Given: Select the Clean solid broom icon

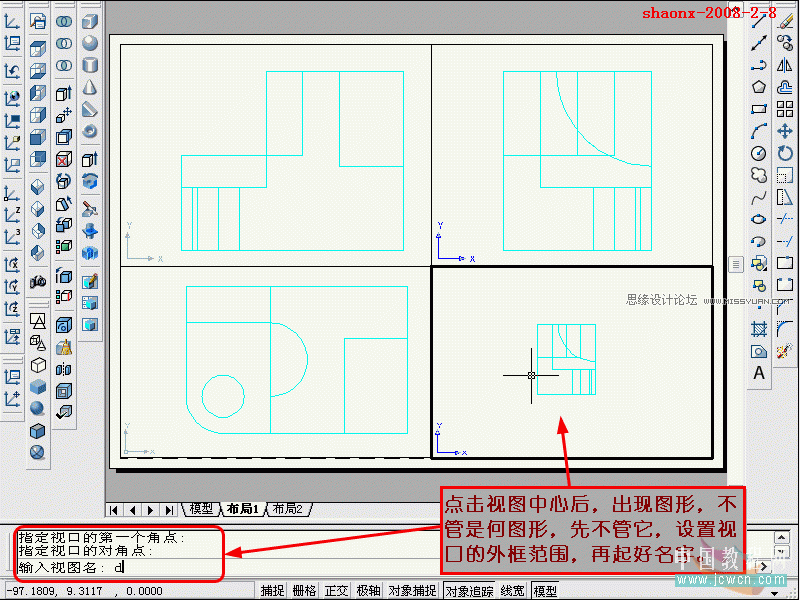Looking at the screenshot, I should coord(64,347).
